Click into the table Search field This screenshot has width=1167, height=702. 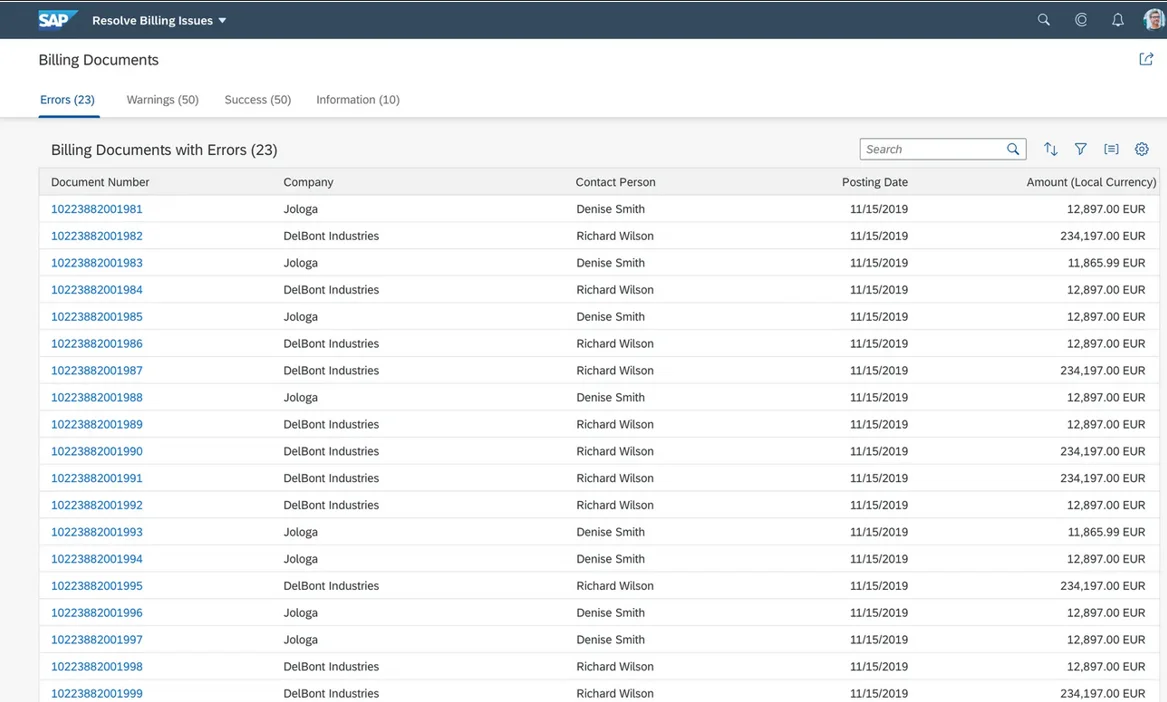pyautogui.click(x=931, y=149)
